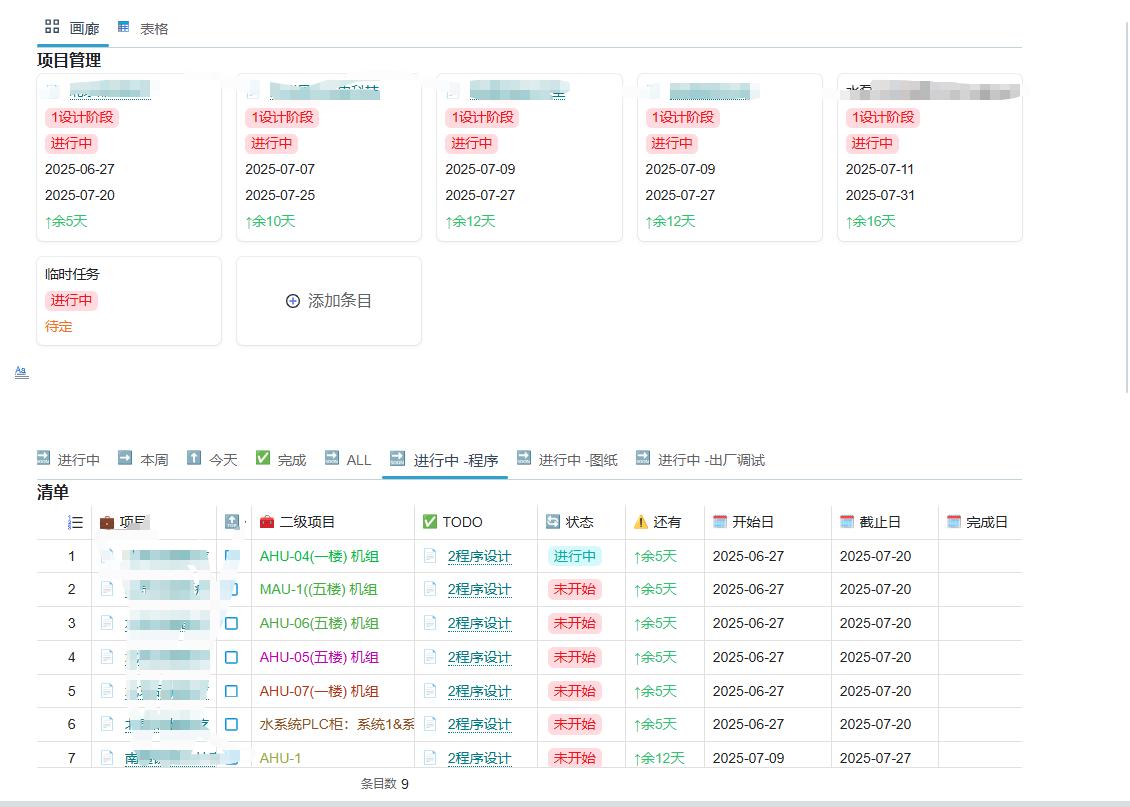Show the 完成 view with checkmark

click(281, 460)
